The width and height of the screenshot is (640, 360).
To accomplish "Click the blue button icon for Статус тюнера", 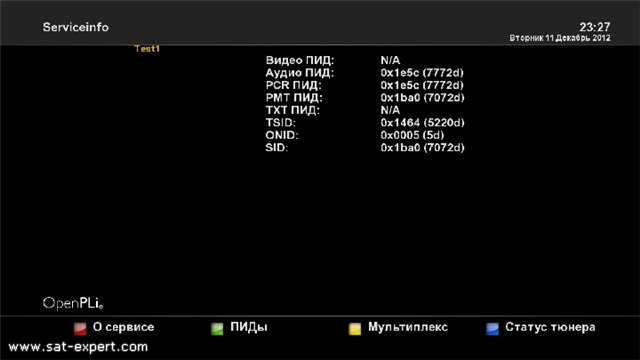I will click(492, 329).
